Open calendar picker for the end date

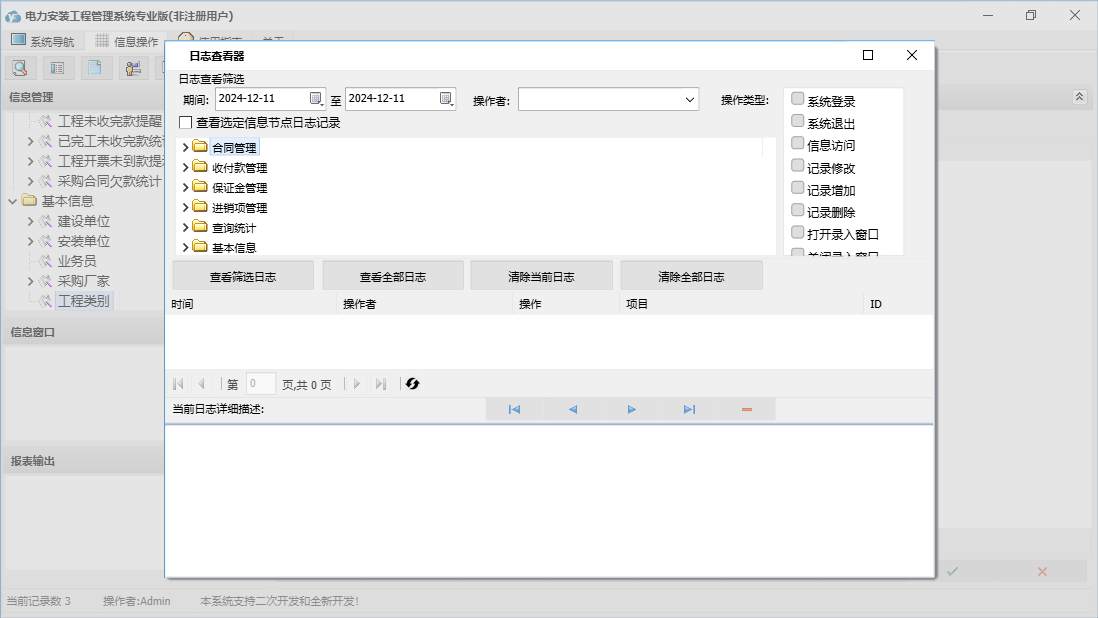(x=446, y=98)
